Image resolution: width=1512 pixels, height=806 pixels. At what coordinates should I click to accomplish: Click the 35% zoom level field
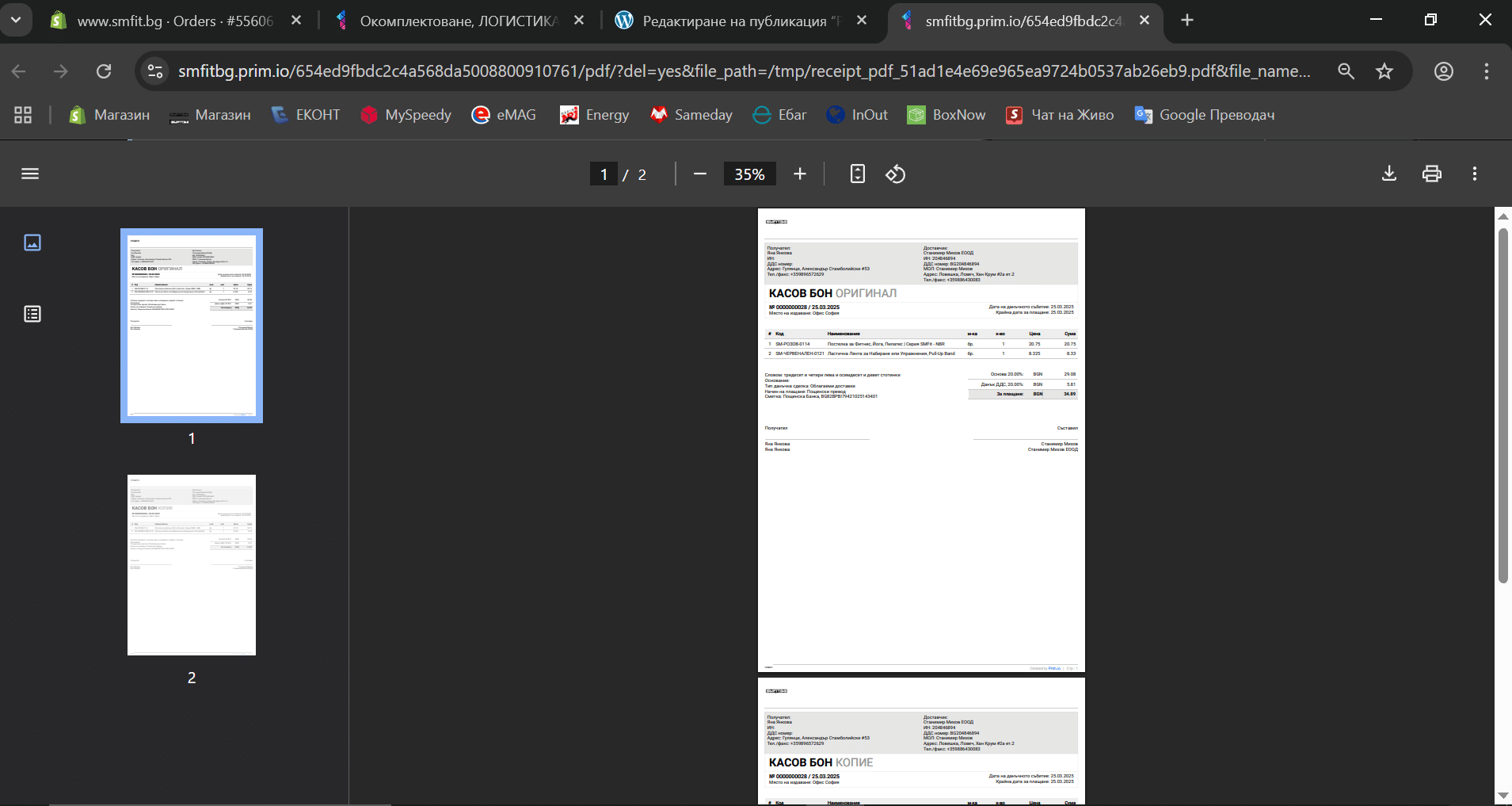749,174
